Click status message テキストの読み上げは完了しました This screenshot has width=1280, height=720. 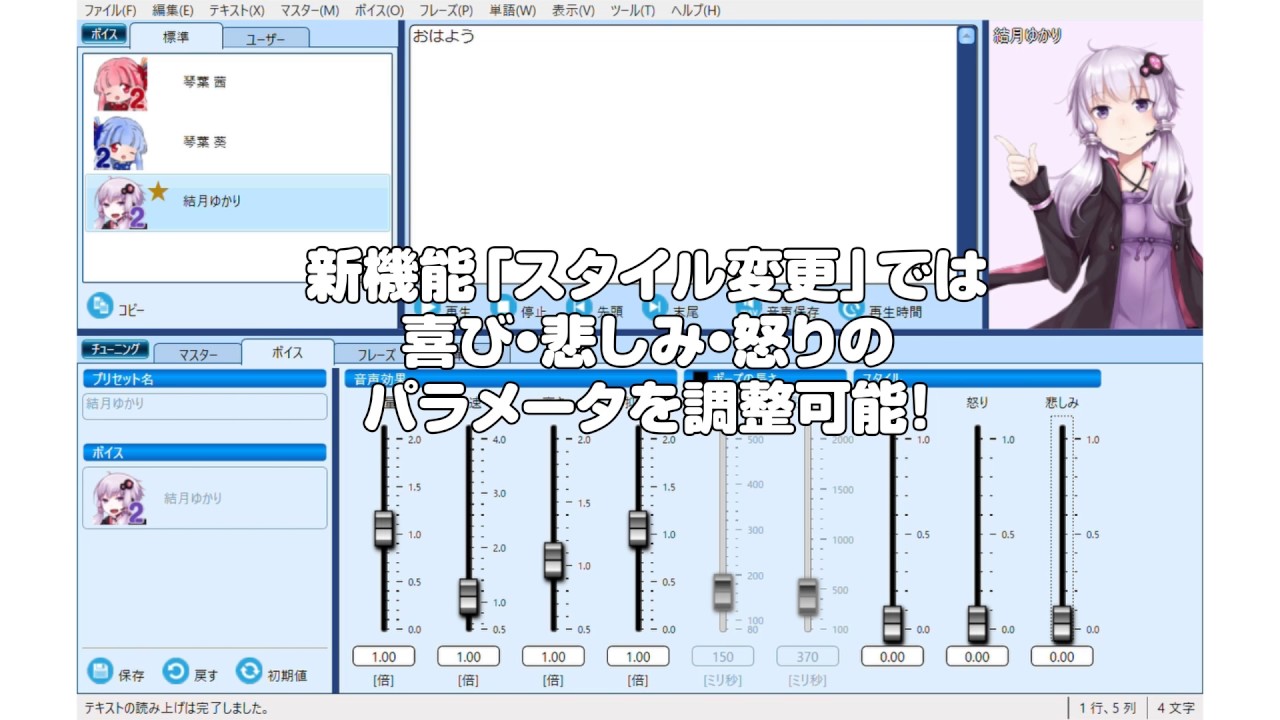pyautogui.click(x=175, y=708)
